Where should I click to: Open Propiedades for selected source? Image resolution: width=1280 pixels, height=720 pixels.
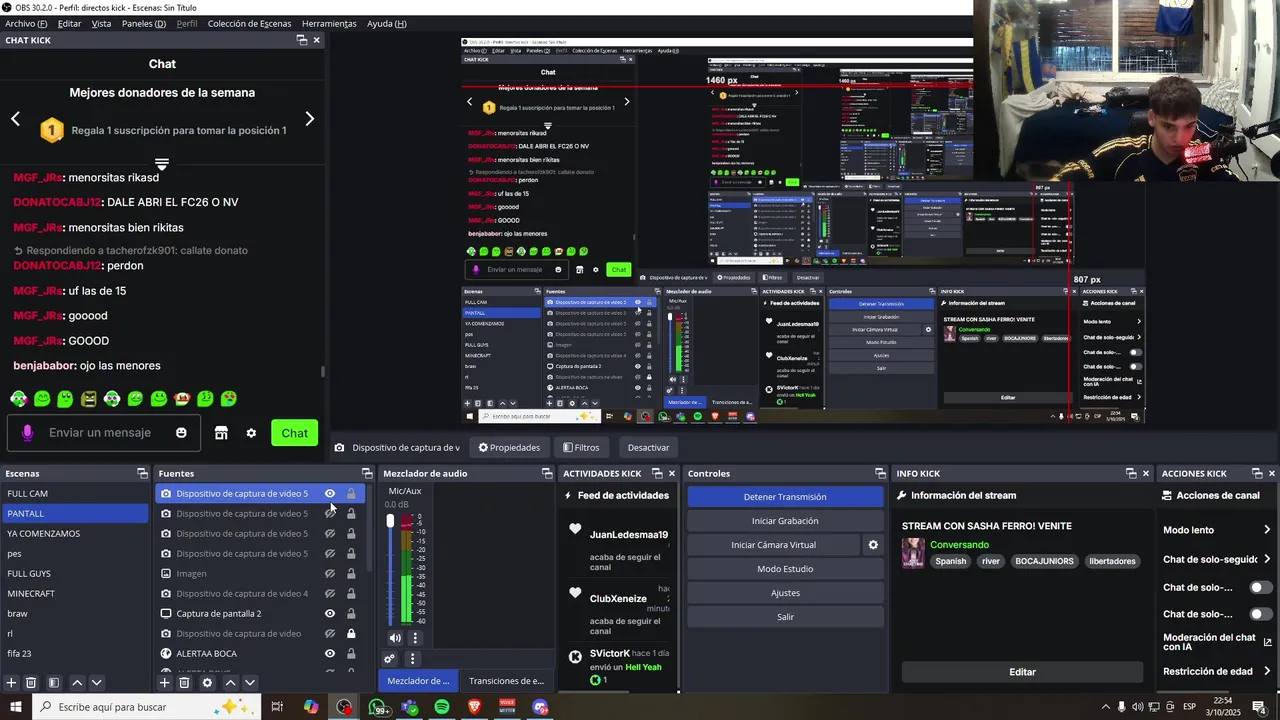point(509,447)
